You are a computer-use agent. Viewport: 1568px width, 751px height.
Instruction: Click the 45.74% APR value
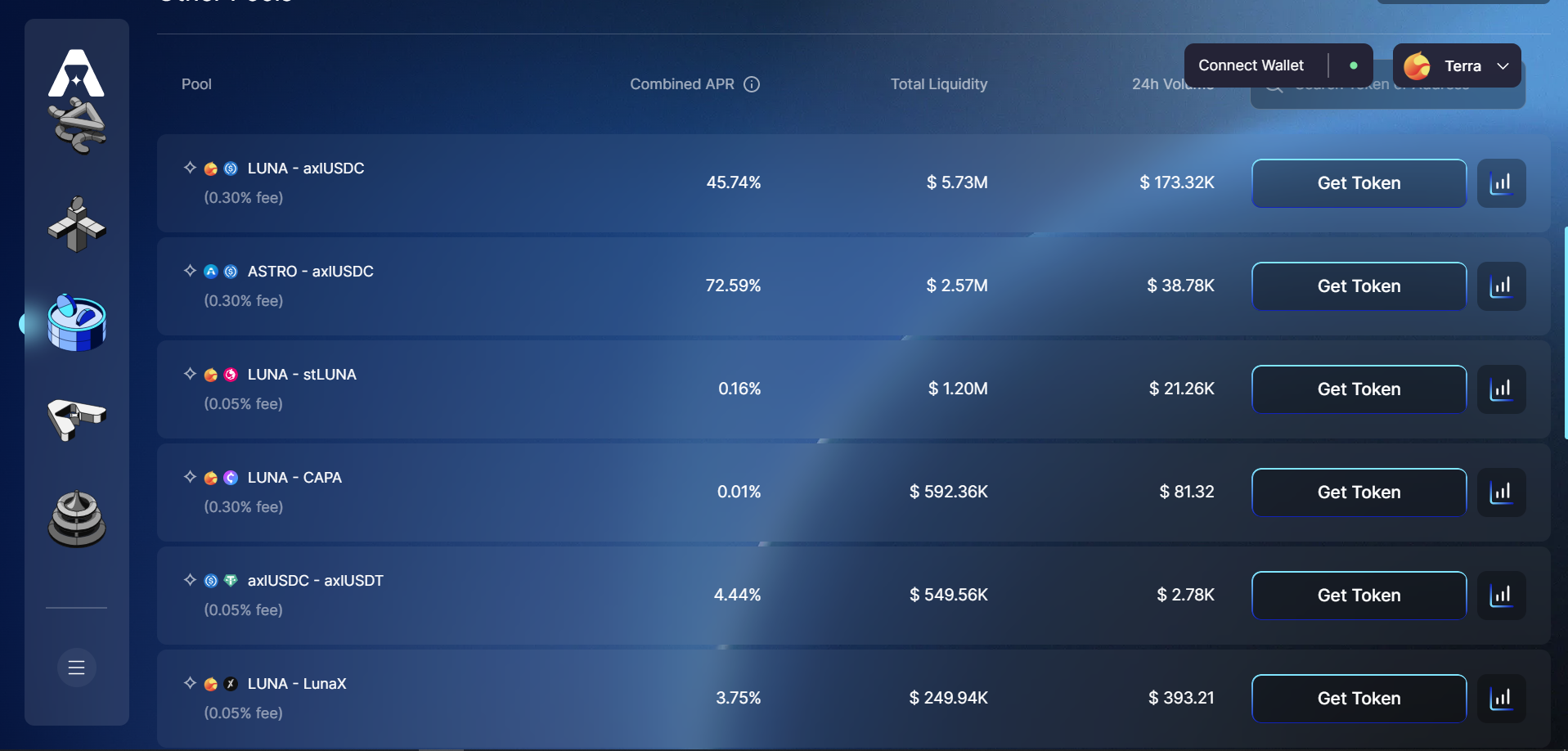click(733, 182)
